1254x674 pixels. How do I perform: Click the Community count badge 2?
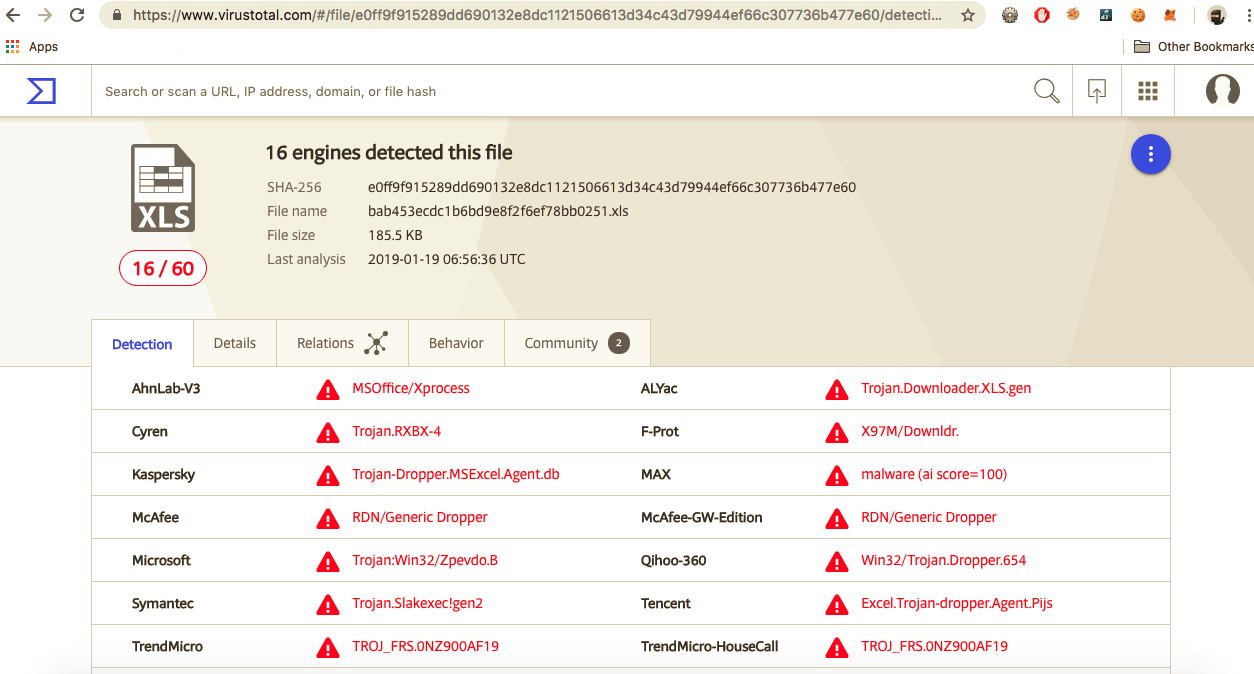pos(619,343)
